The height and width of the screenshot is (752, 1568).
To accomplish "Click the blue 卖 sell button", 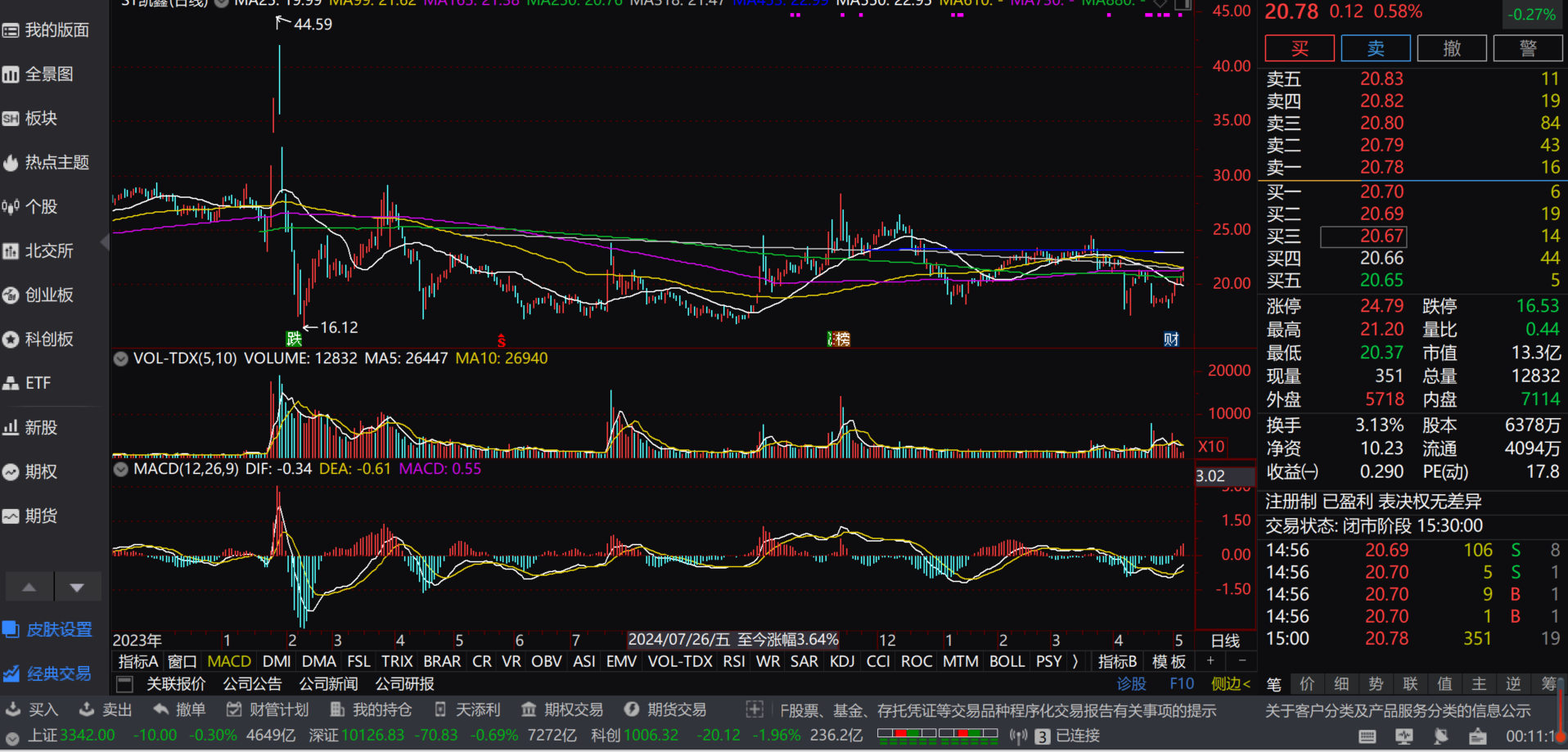I will point(1376,48).
